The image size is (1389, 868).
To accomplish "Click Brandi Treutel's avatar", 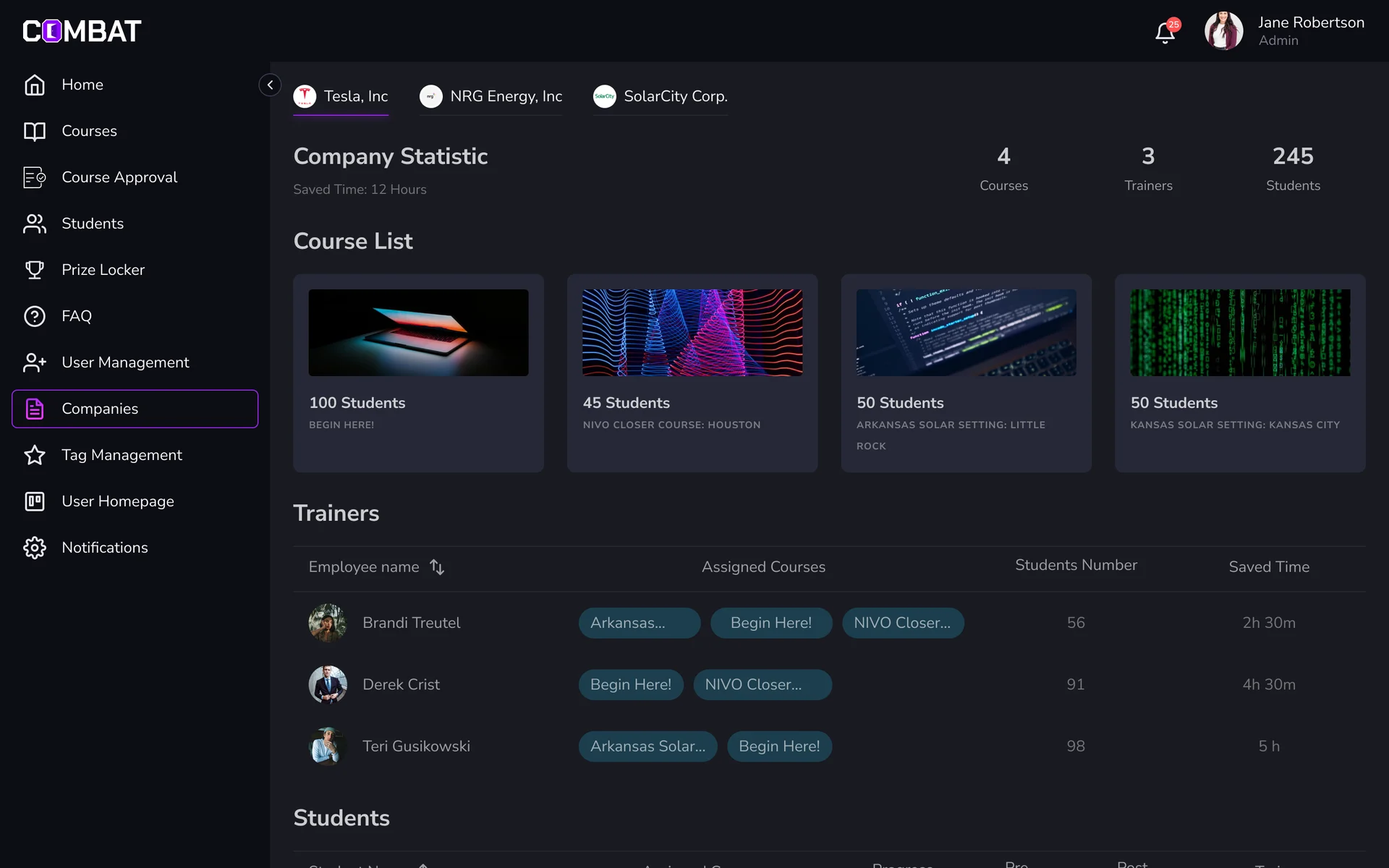I will click(x=328, y=623).
